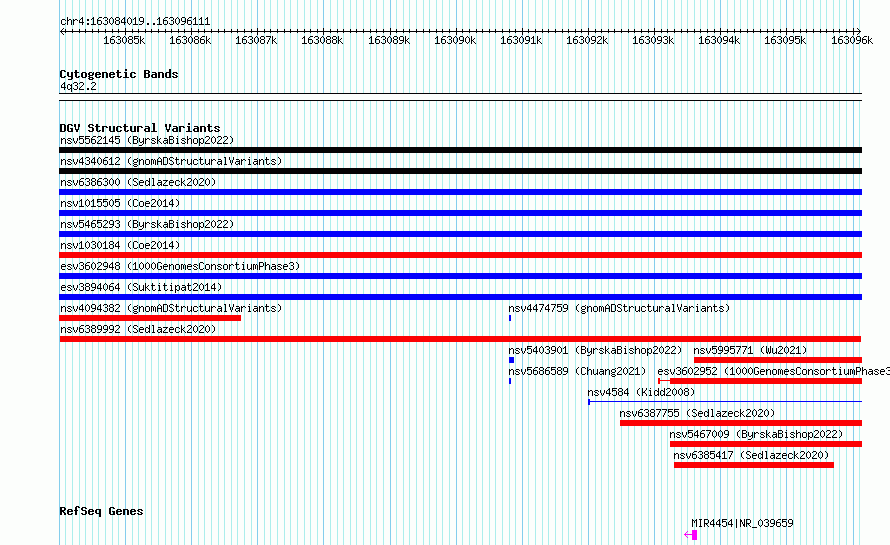The width and height of the screenshot is (890, 545).
Task: Click the 4q32.2 cytogenetic band label
Action: (x=78, y=86)
